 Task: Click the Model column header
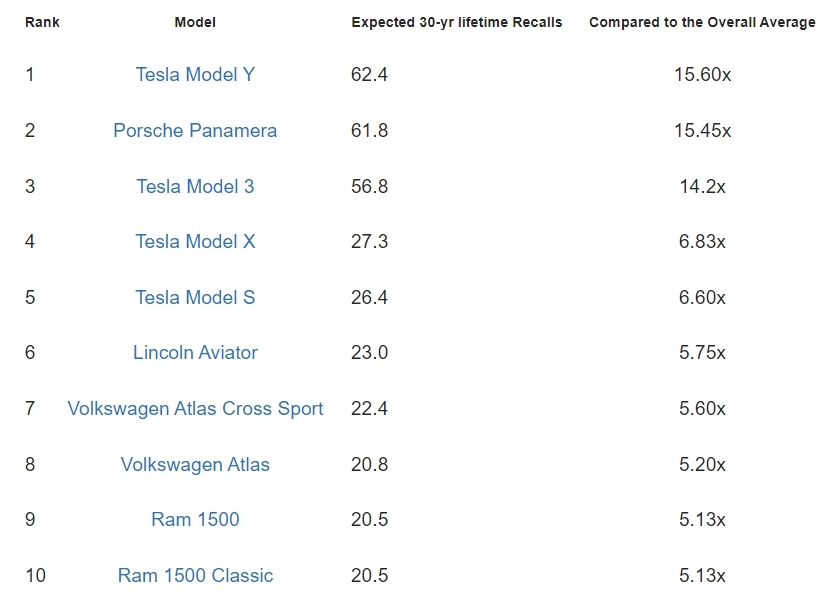pos(195,22)
